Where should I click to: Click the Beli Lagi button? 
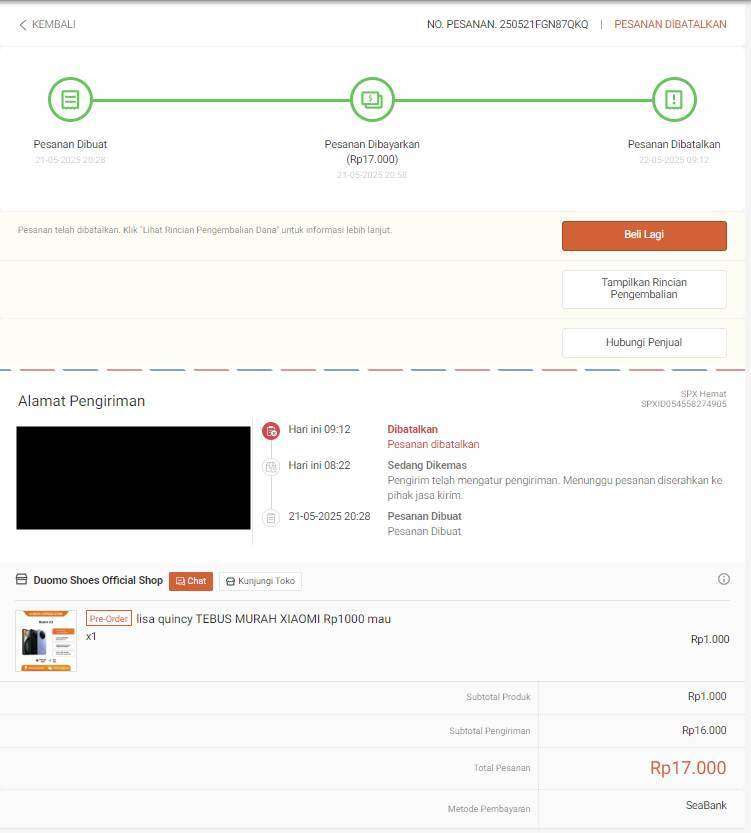point(644,235)
